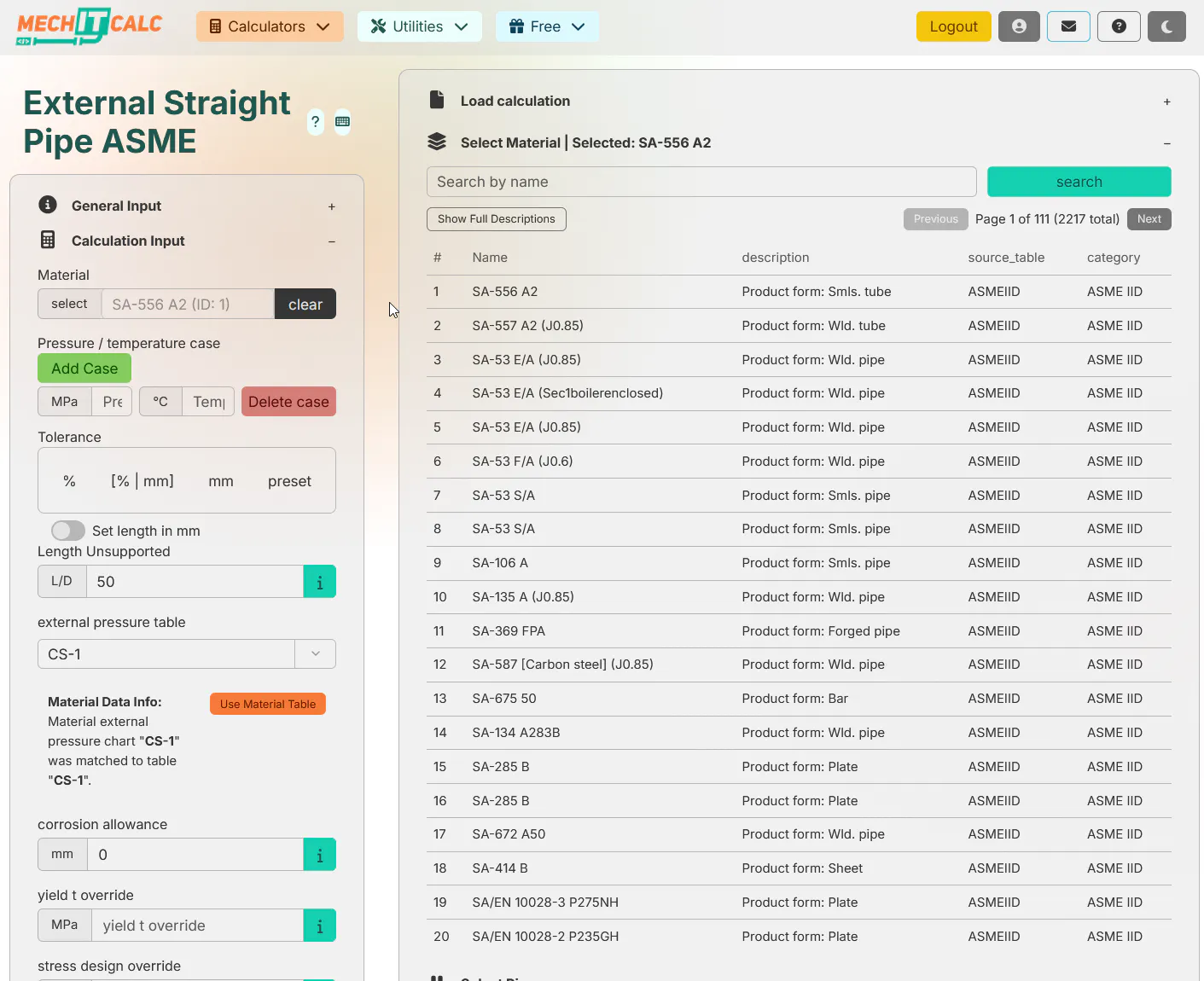
Task: Open the Calculators dropdown menu
Action: pos(270,26)
